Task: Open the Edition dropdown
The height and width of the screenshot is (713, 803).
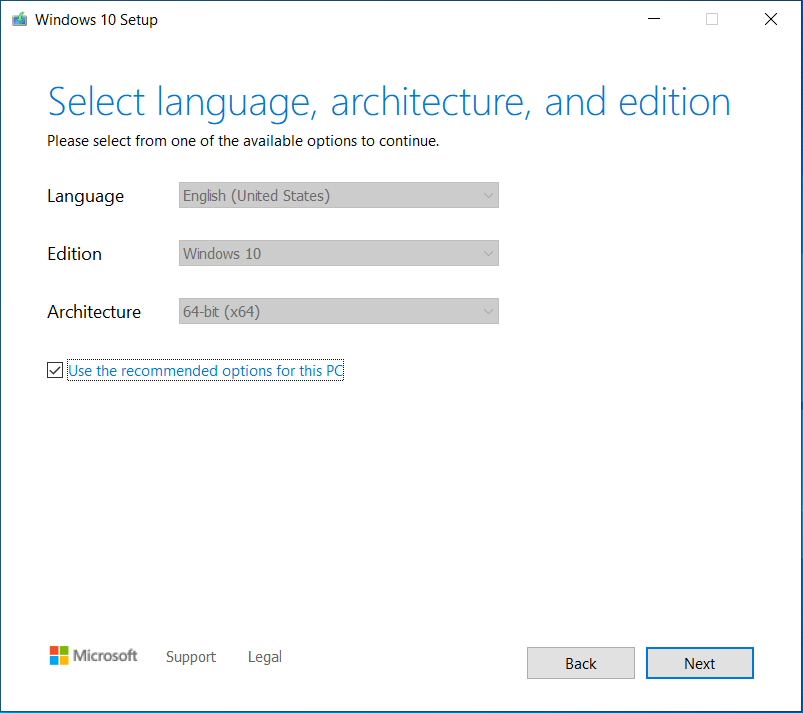Action: [339, 253]
